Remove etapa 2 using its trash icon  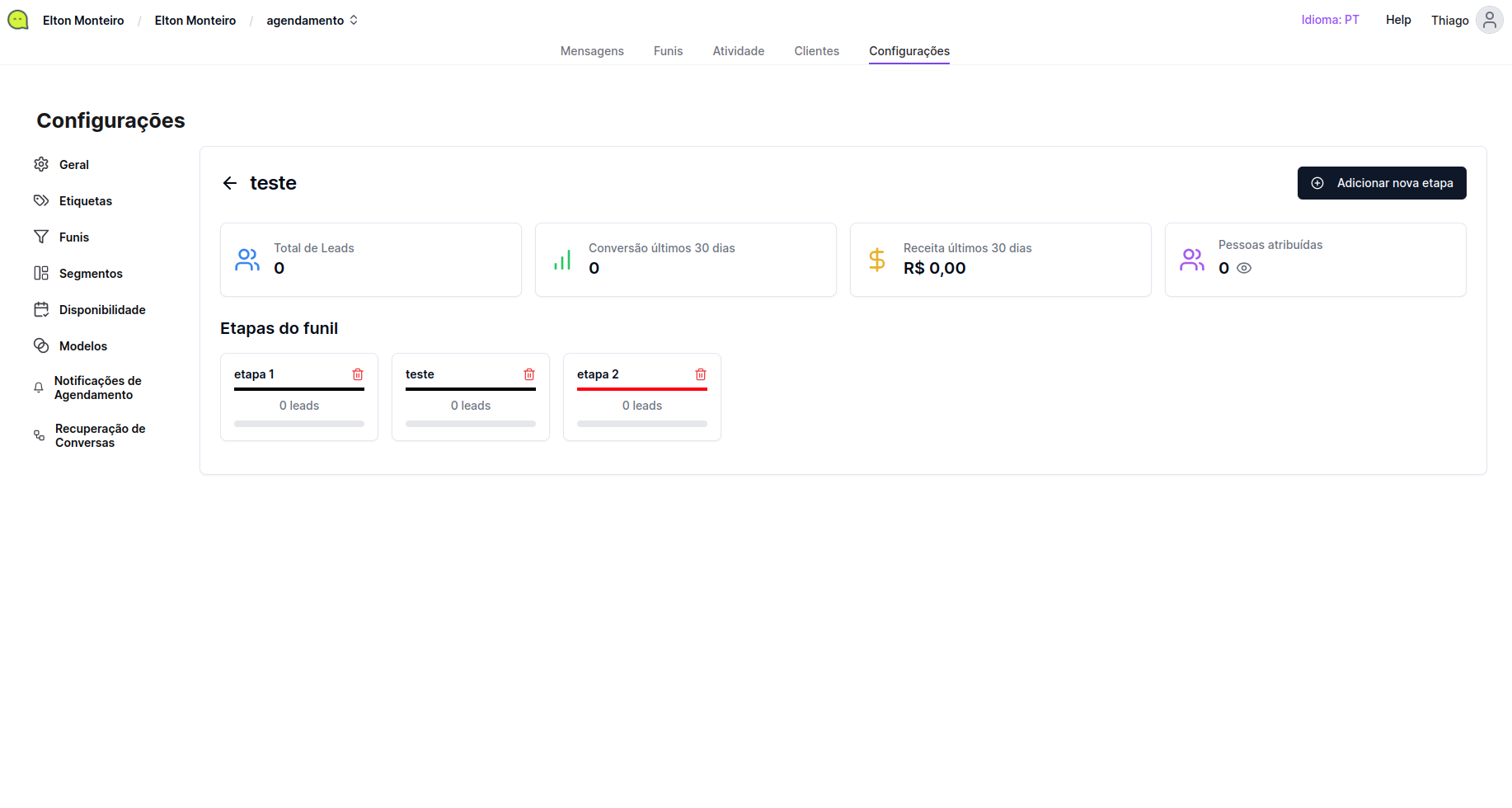coord(701,374)
